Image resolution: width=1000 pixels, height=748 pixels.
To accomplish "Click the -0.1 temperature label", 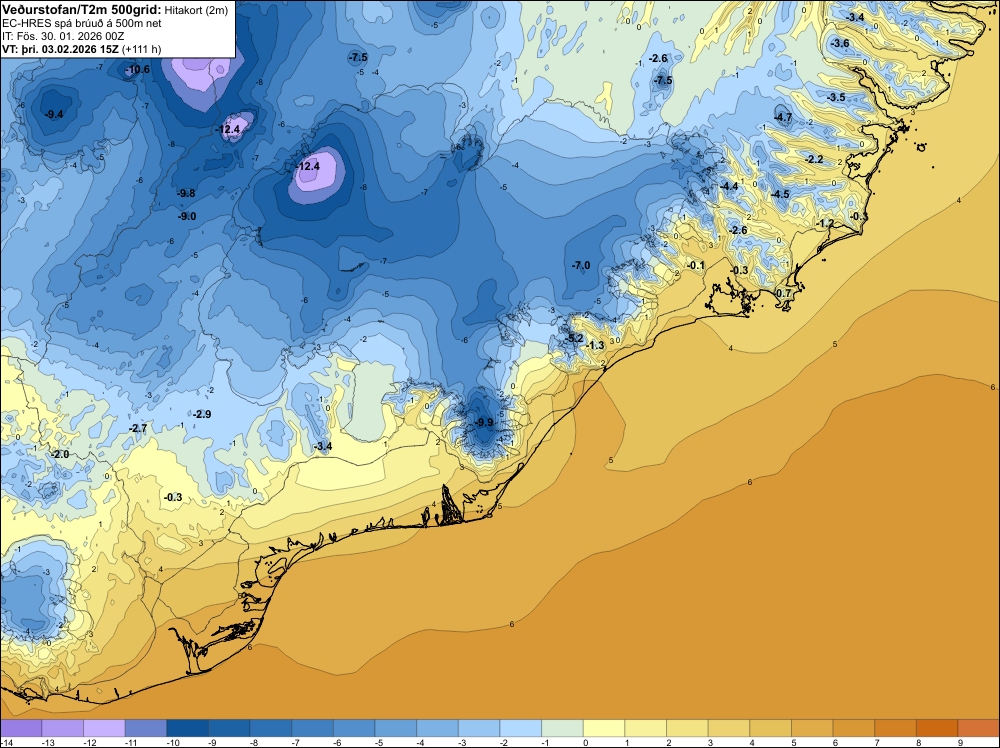I will [696, 266].
